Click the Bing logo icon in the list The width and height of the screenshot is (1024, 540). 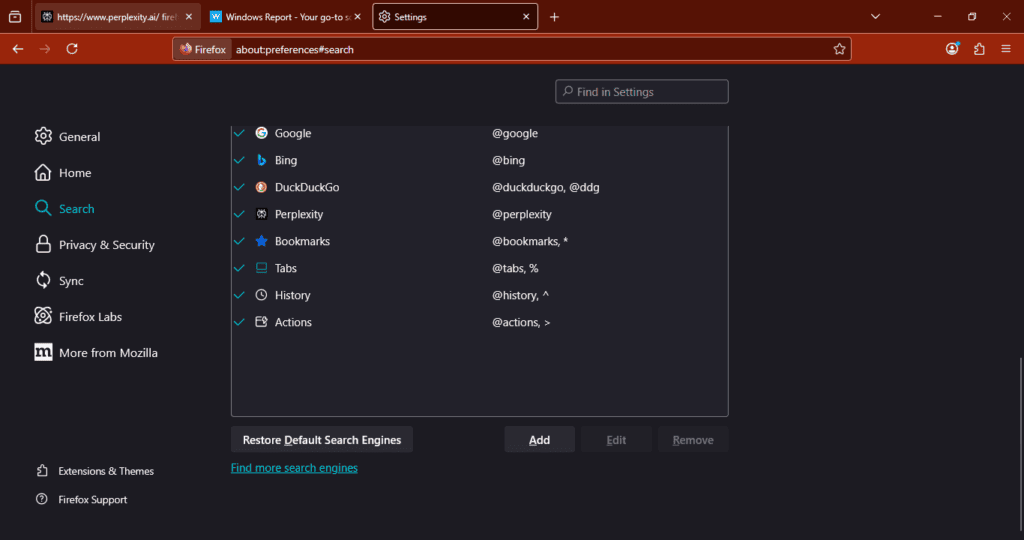pos(261,160)
